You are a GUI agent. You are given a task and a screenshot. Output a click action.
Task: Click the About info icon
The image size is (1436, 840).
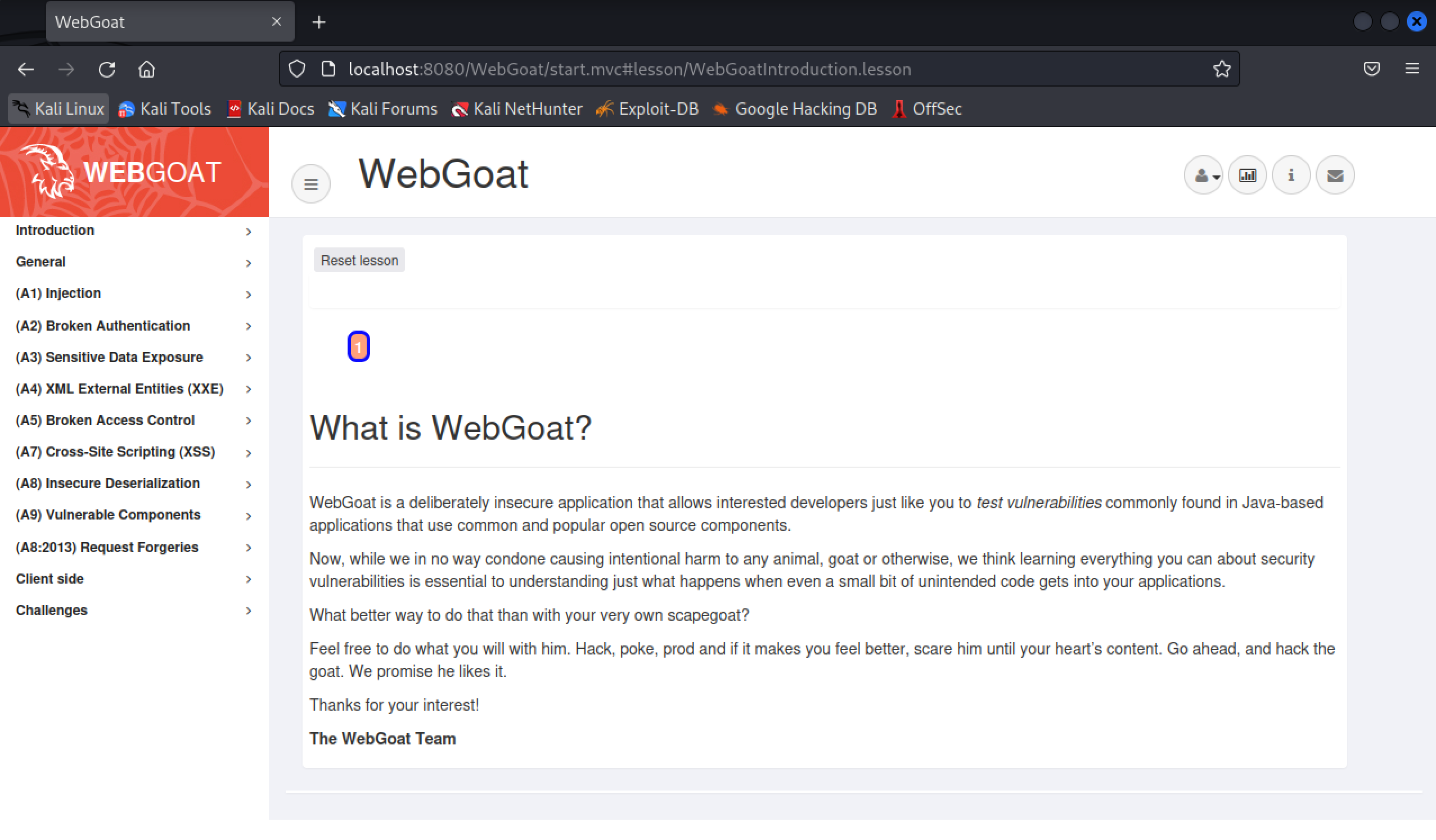(1291, 175)
